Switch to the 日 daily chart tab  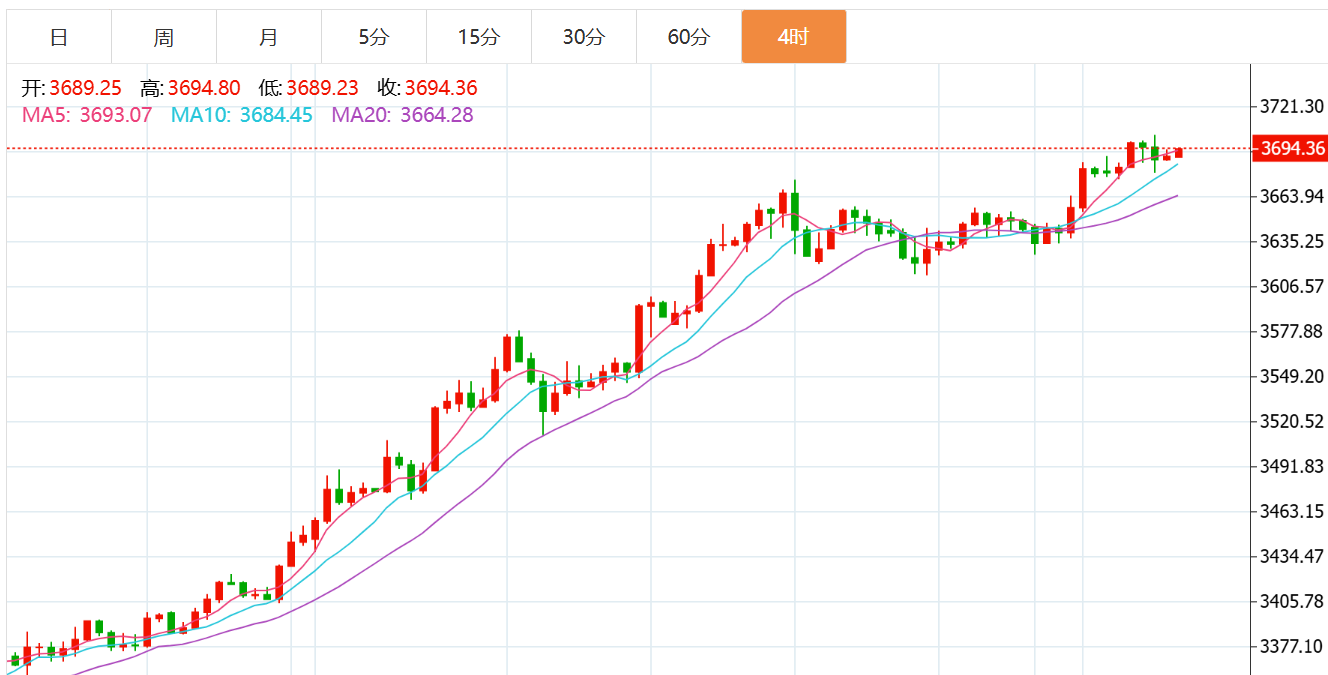tap(59, 37)
